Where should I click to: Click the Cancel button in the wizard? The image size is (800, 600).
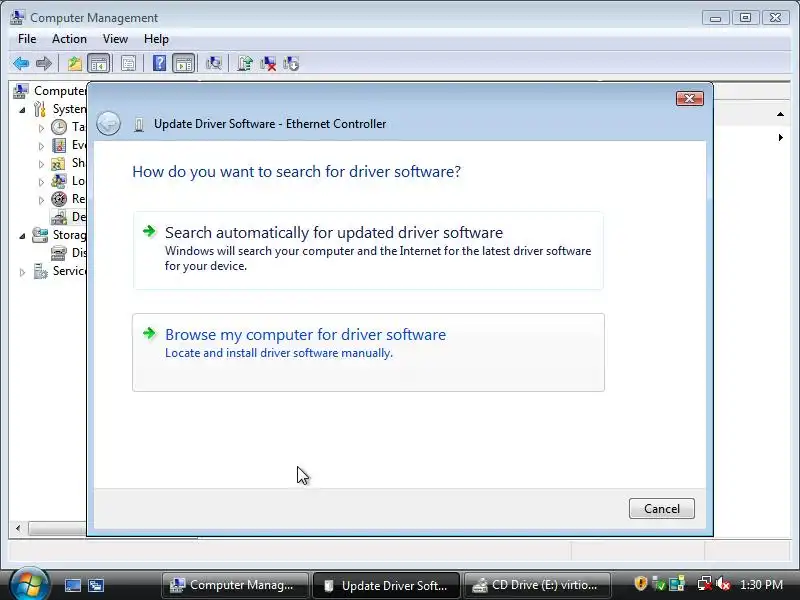[662, 509]
